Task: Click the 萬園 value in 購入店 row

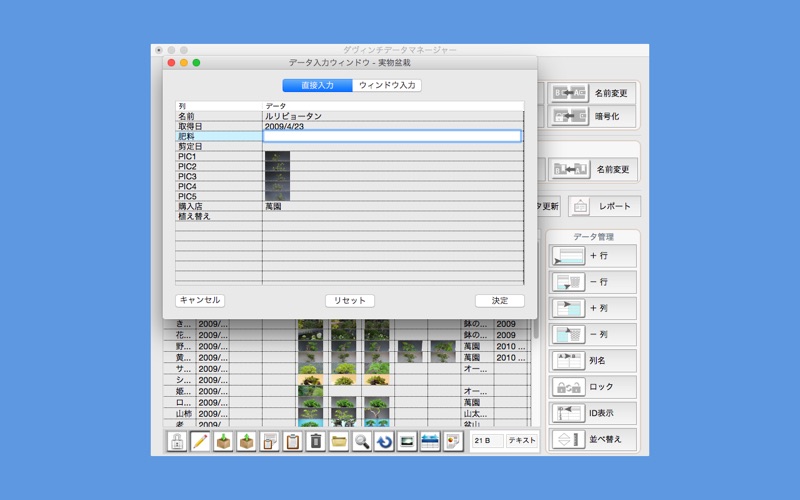Action: 273,206
